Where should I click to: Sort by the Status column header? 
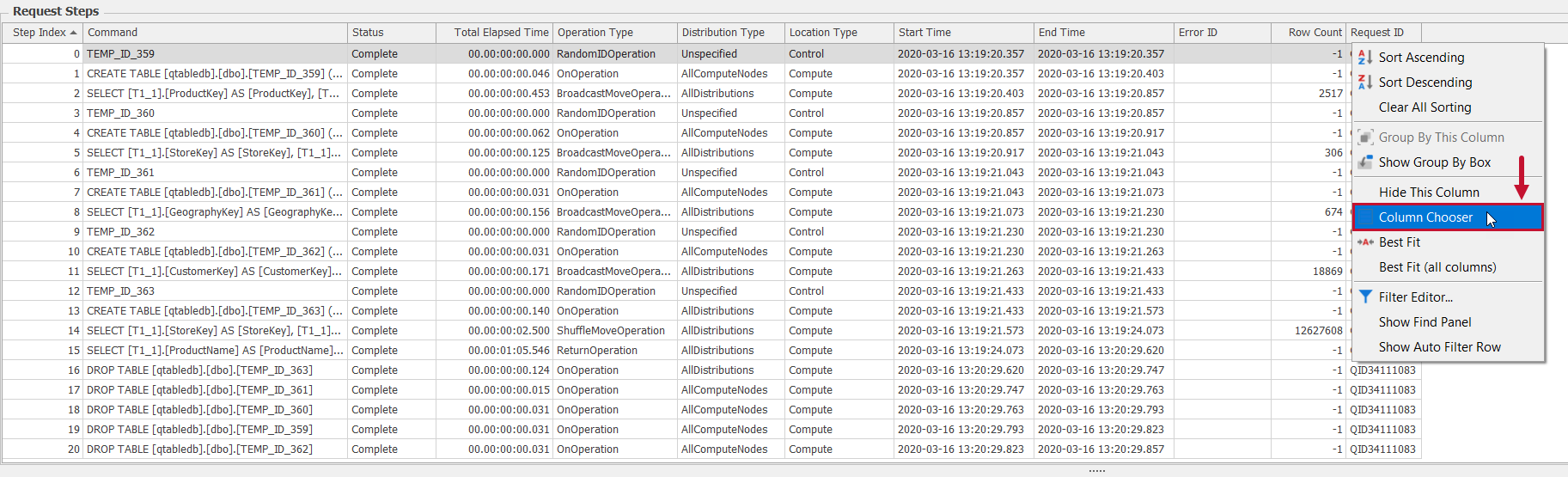tap(390, 33)
